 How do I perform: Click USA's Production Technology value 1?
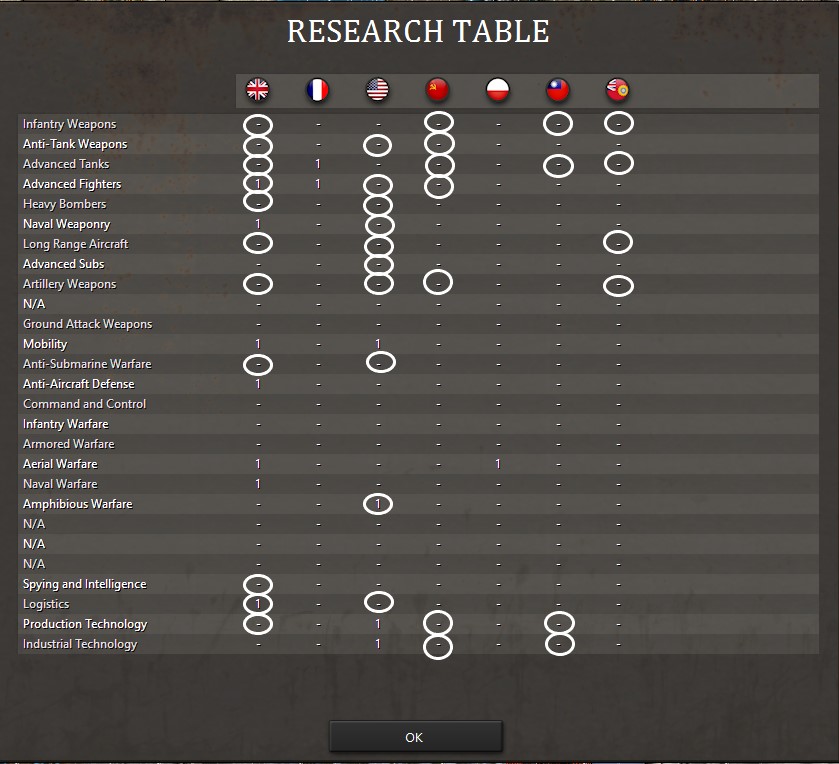378,624
